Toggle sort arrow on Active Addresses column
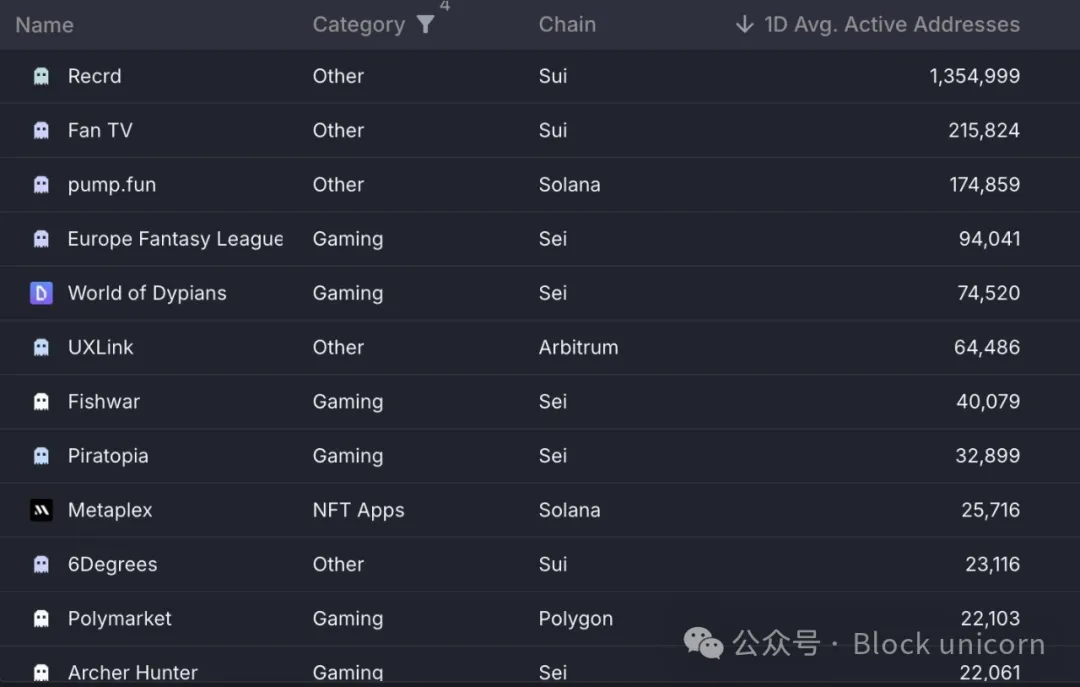The image size is (1080, 687). [744, 25]
